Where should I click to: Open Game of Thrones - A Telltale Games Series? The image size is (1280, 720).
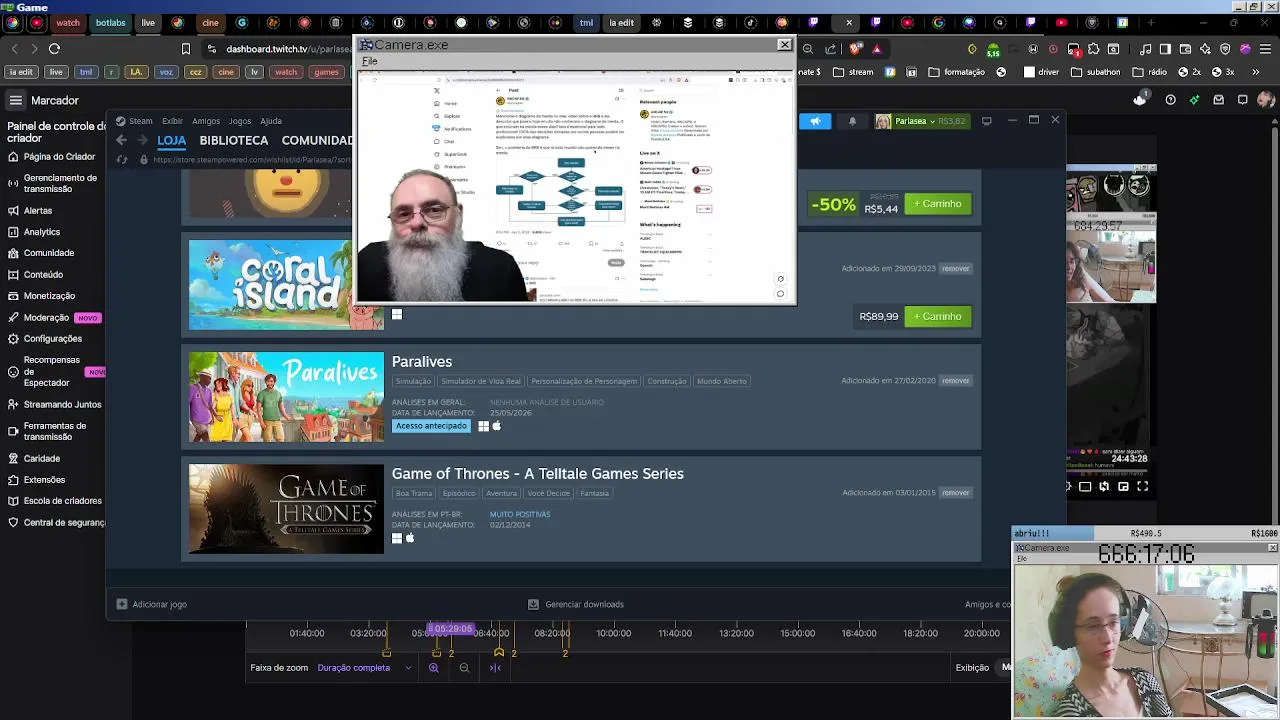[x=538, y=474]
